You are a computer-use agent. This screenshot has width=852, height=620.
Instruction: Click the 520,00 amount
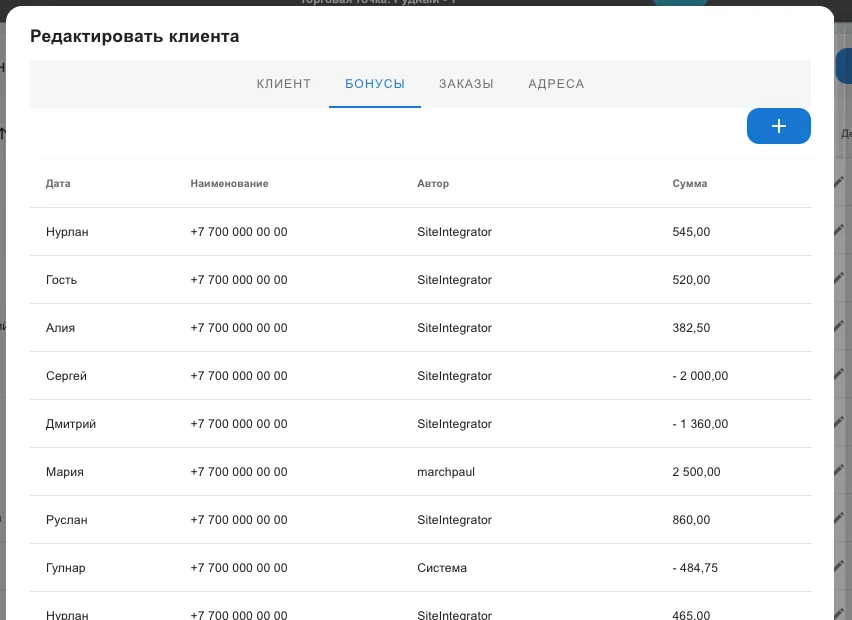click(691, 280)
